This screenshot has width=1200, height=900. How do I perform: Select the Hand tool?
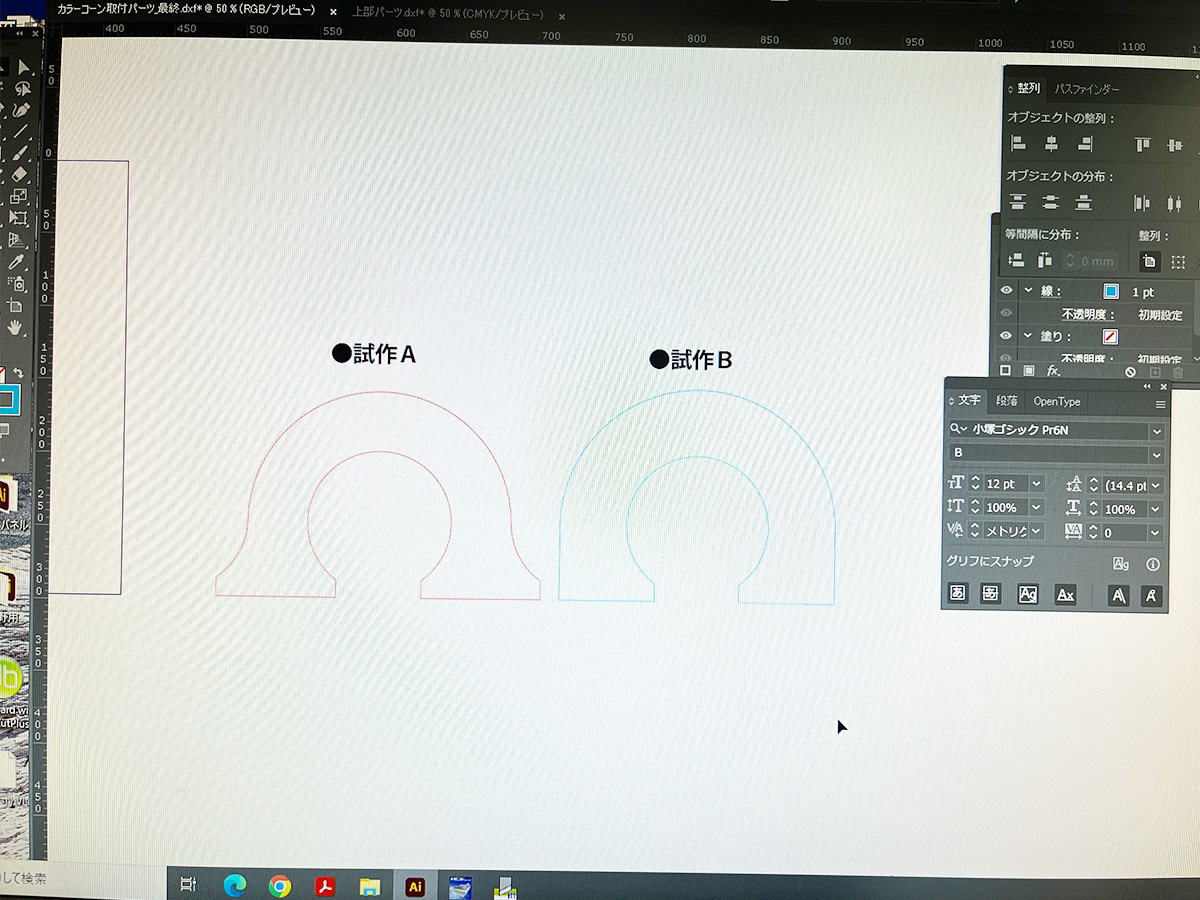pyautogui.click(x=16, y=327)
